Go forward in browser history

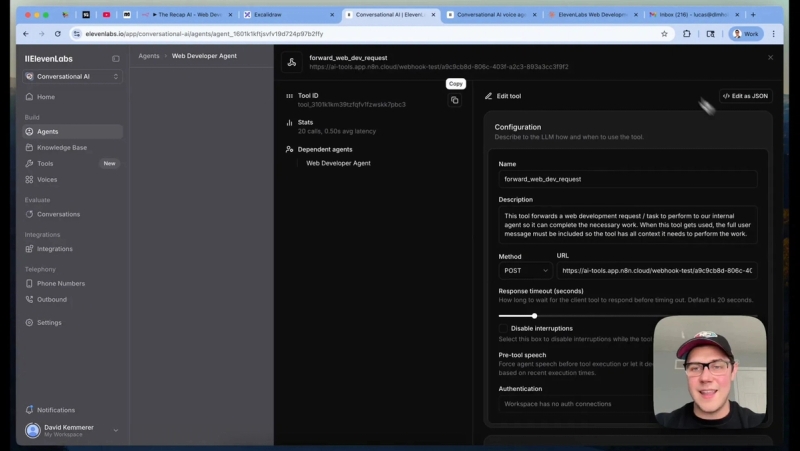[x=42, y=34]
